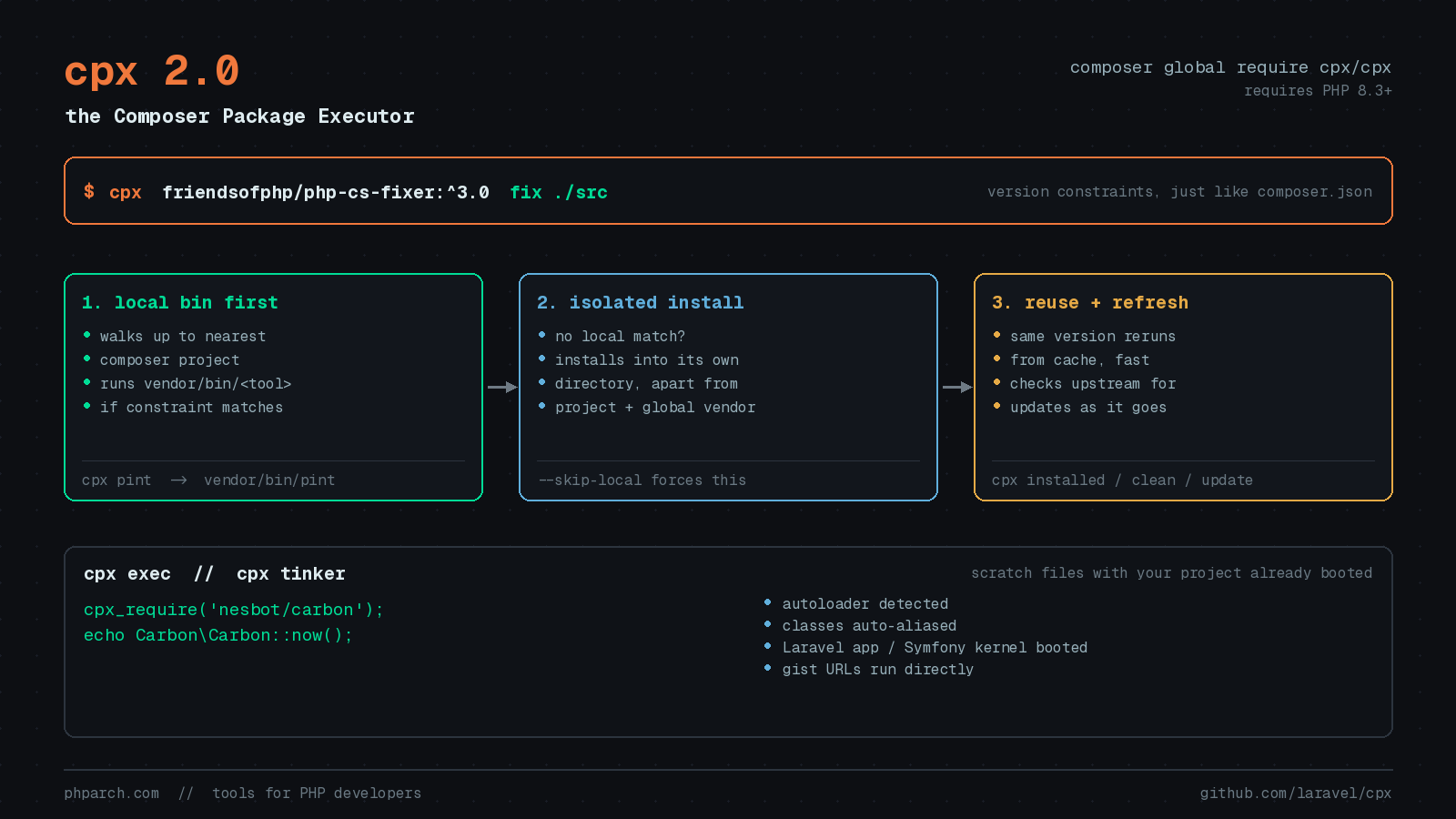Click 'autoloader detected' bullet line

click(x=865, y=604)
